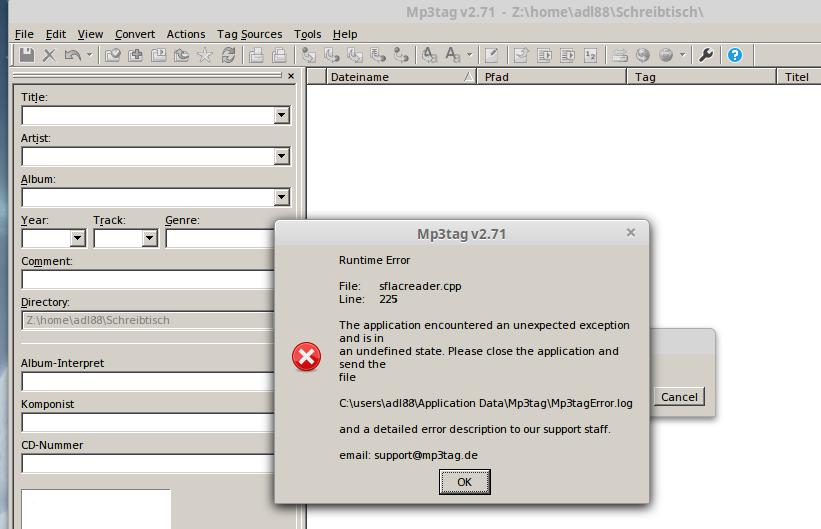This screenshot has width=821, height=529.
Task: Click the Export icon with upward arrow
Action: pyautogui.click(x=521, y=54)
